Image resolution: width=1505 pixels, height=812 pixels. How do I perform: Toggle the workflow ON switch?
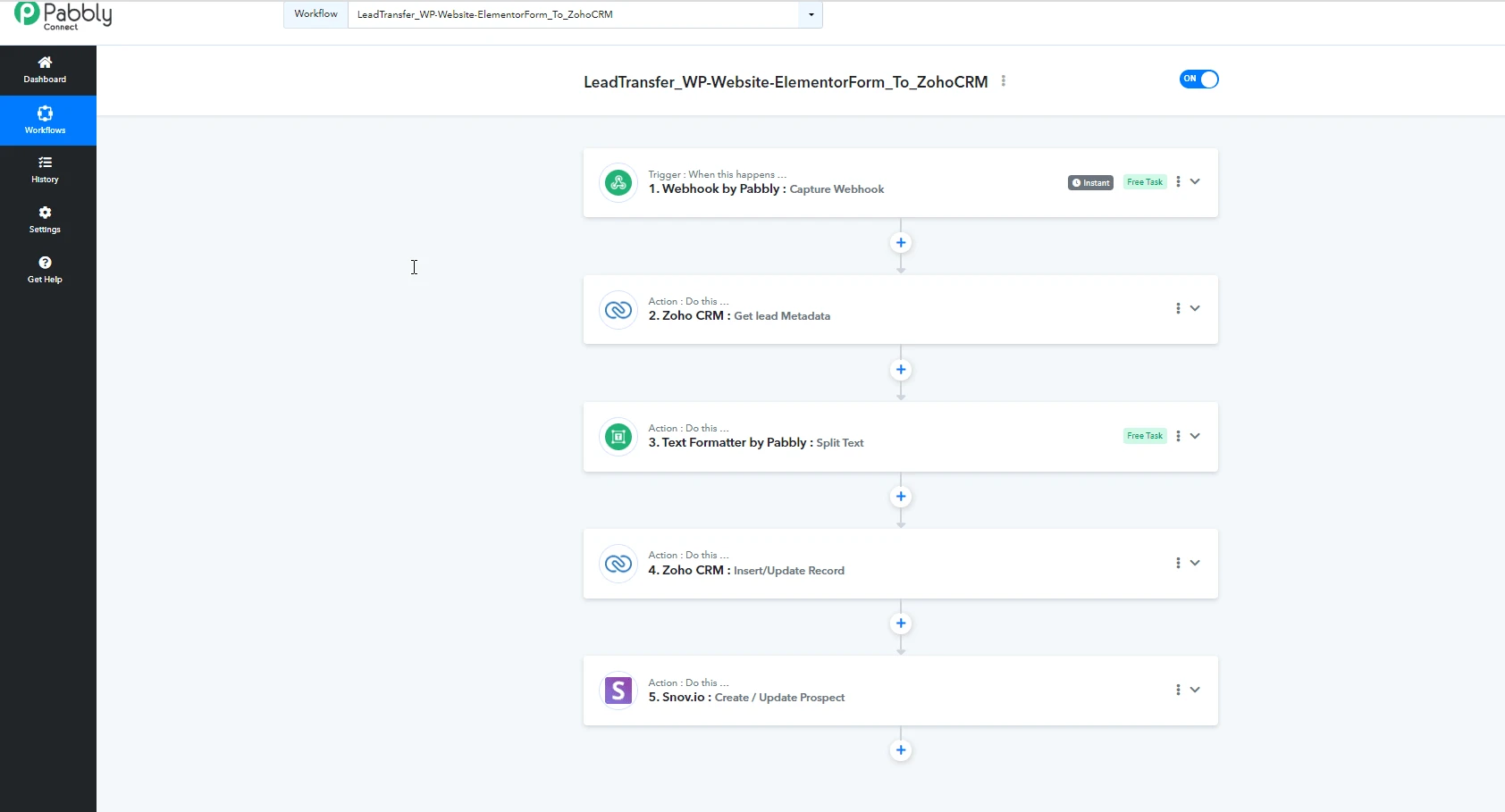coord(1198,80)
